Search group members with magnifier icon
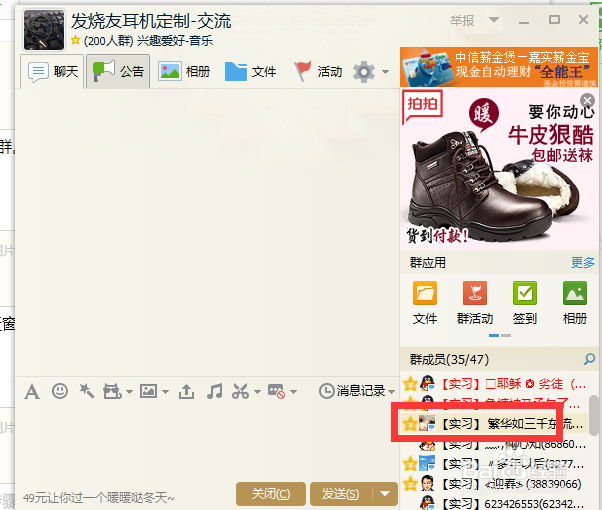 [589, 359]
